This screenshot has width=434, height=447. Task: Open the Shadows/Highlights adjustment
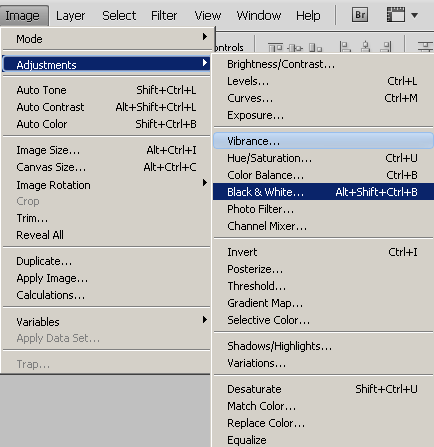(323, 346)
